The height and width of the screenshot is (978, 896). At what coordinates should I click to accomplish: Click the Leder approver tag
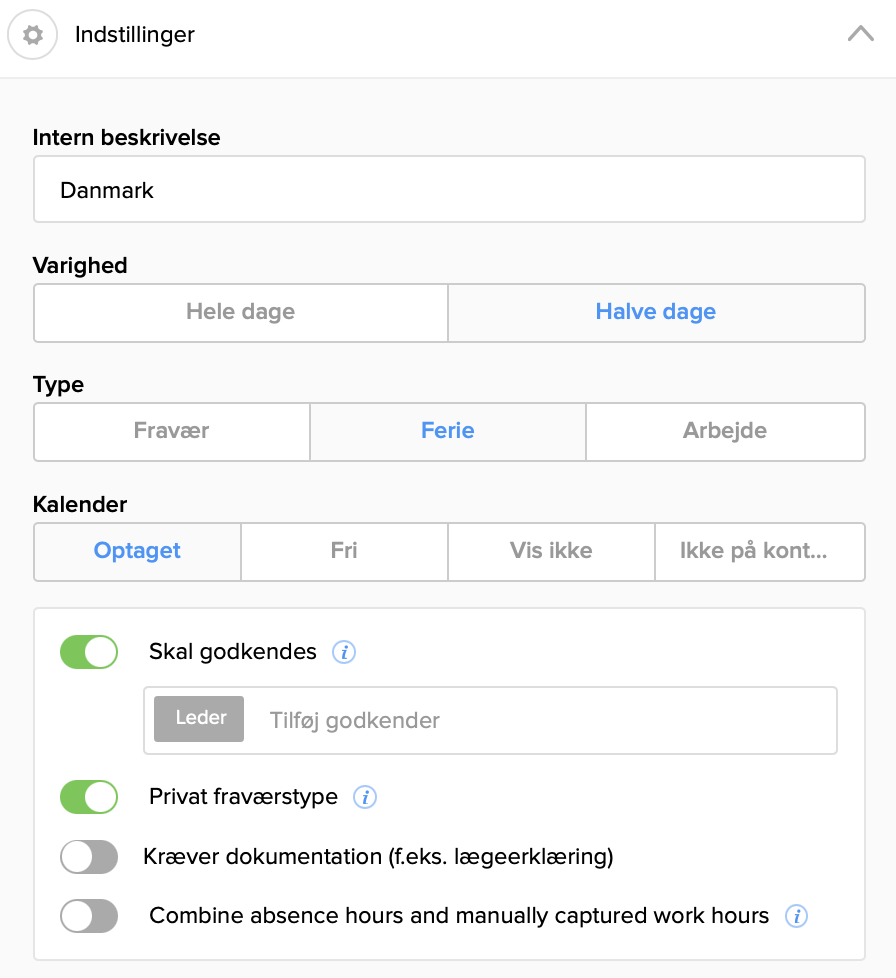[200, 719]
